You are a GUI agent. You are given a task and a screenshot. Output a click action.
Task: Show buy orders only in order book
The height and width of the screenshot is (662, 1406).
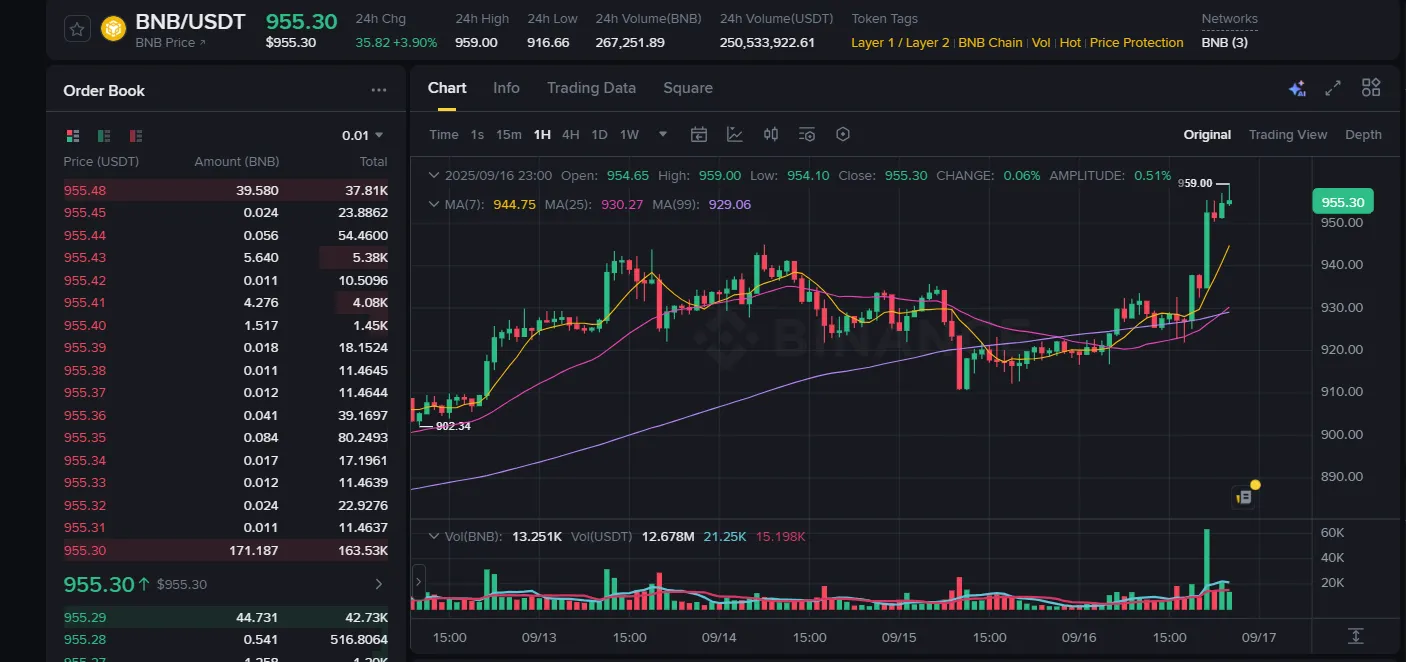[104, 135]
